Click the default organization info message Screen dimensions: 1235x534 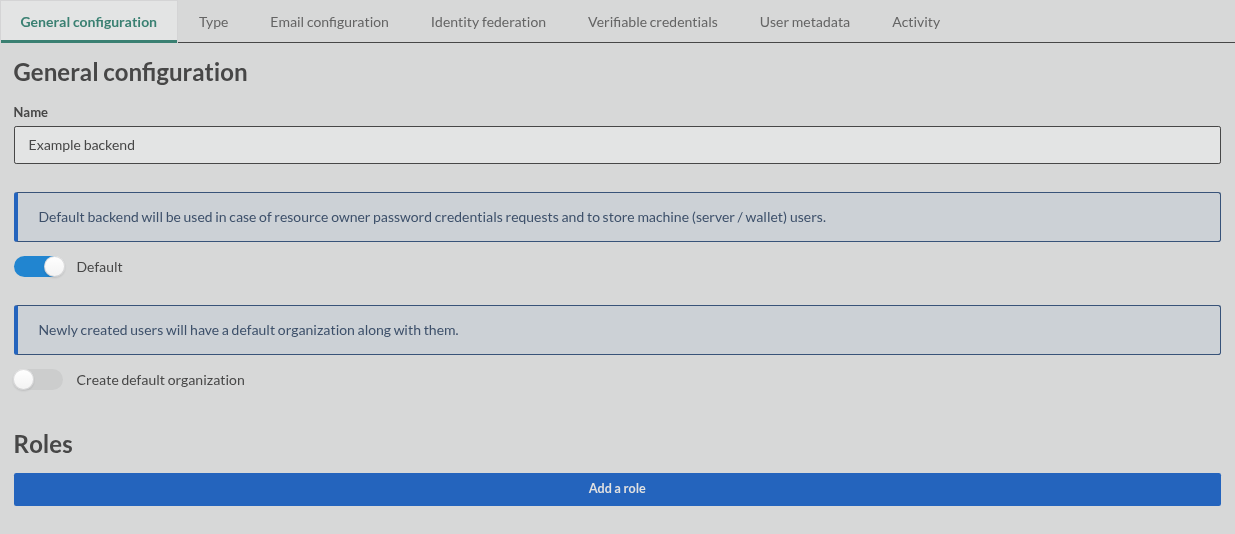click(617, 330)
